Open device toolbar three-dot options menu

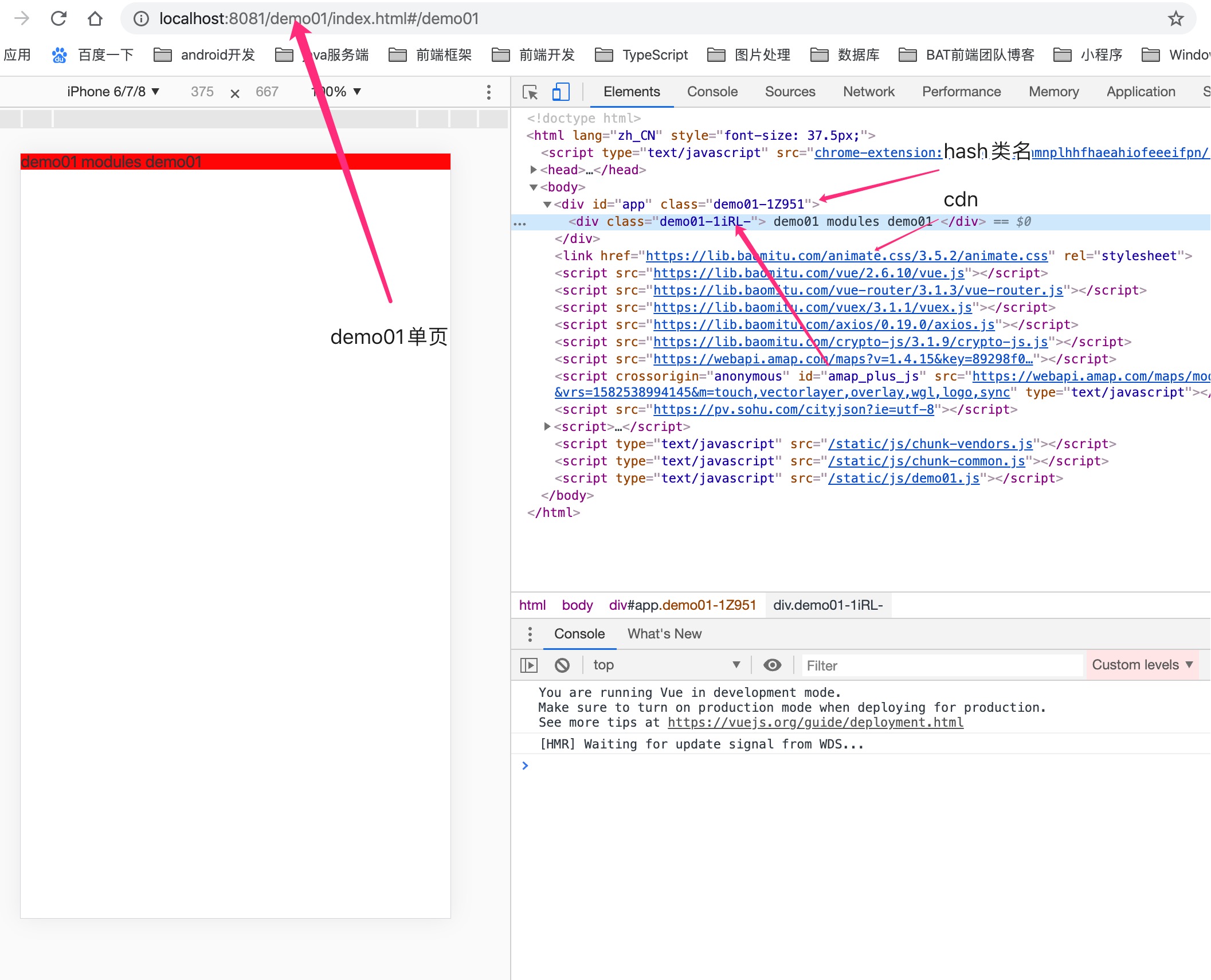coord(488,92)
